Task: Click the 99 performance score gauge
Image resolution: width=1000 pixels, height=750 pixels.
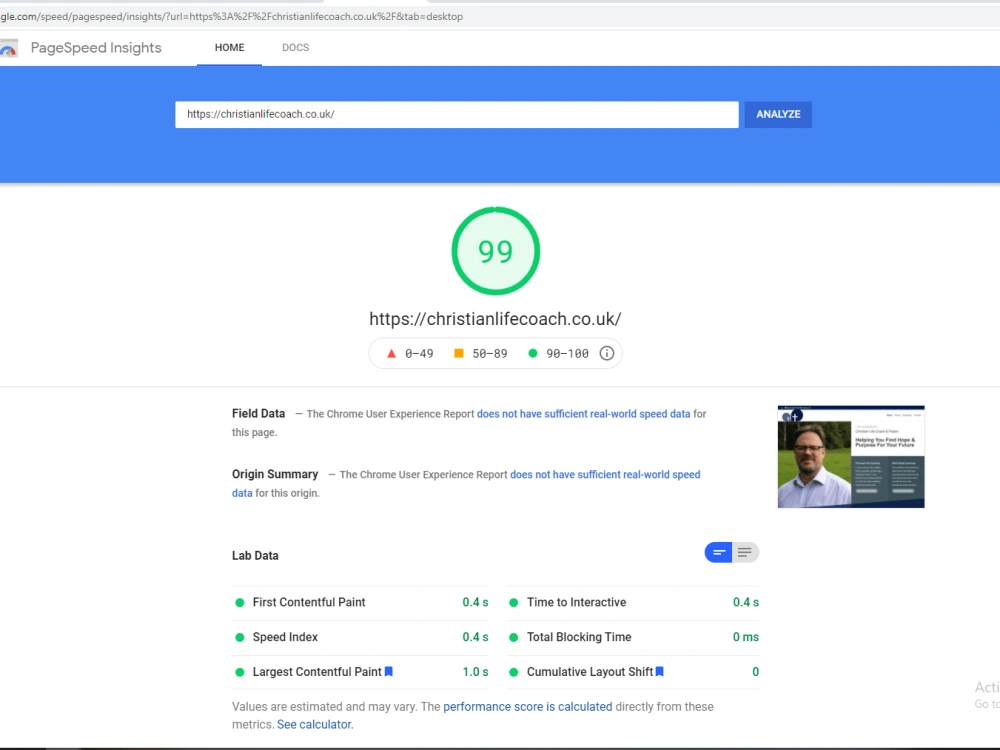Action: (496, 251)
